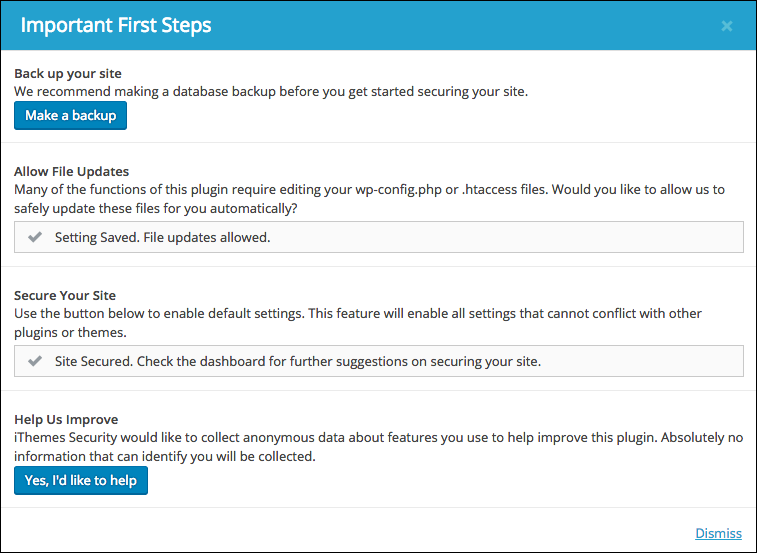The width and height of the screenshot is (757, 553).
Task: Click the iThemes Security name in paragraph
Action: pos(66,438)
